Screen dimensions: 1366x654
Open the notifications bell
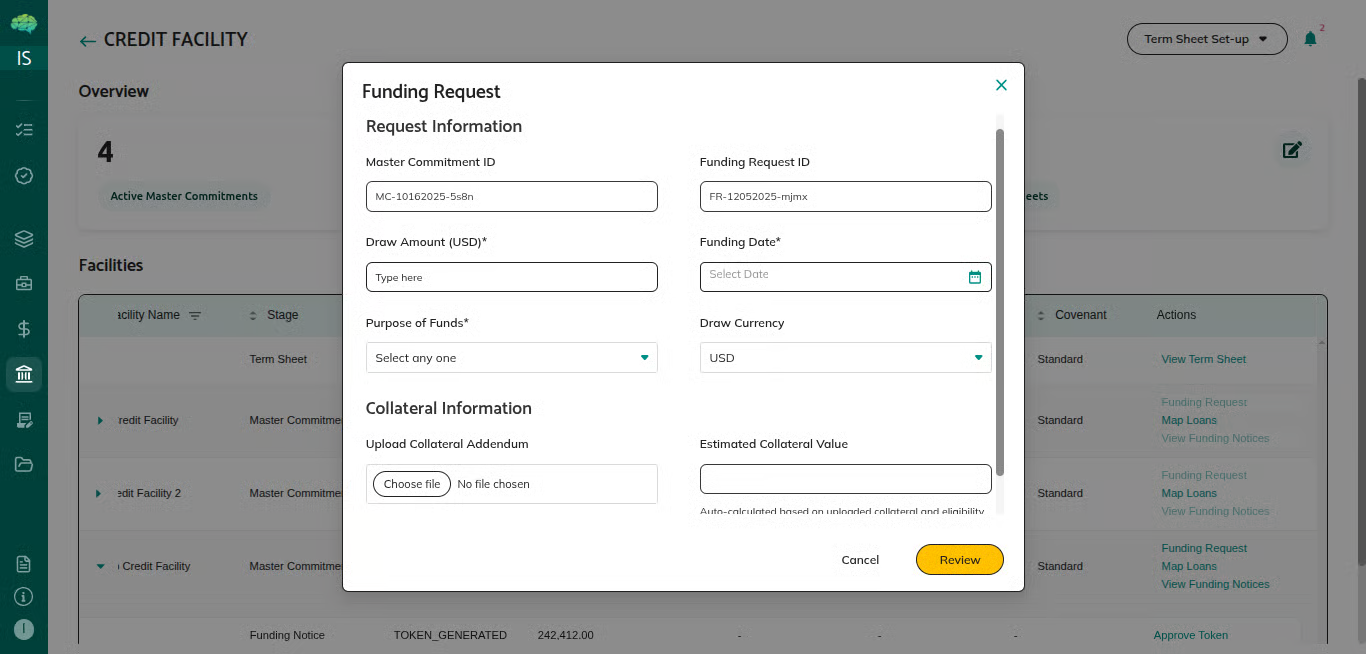pyautogui.click(x=1310, y=39)
